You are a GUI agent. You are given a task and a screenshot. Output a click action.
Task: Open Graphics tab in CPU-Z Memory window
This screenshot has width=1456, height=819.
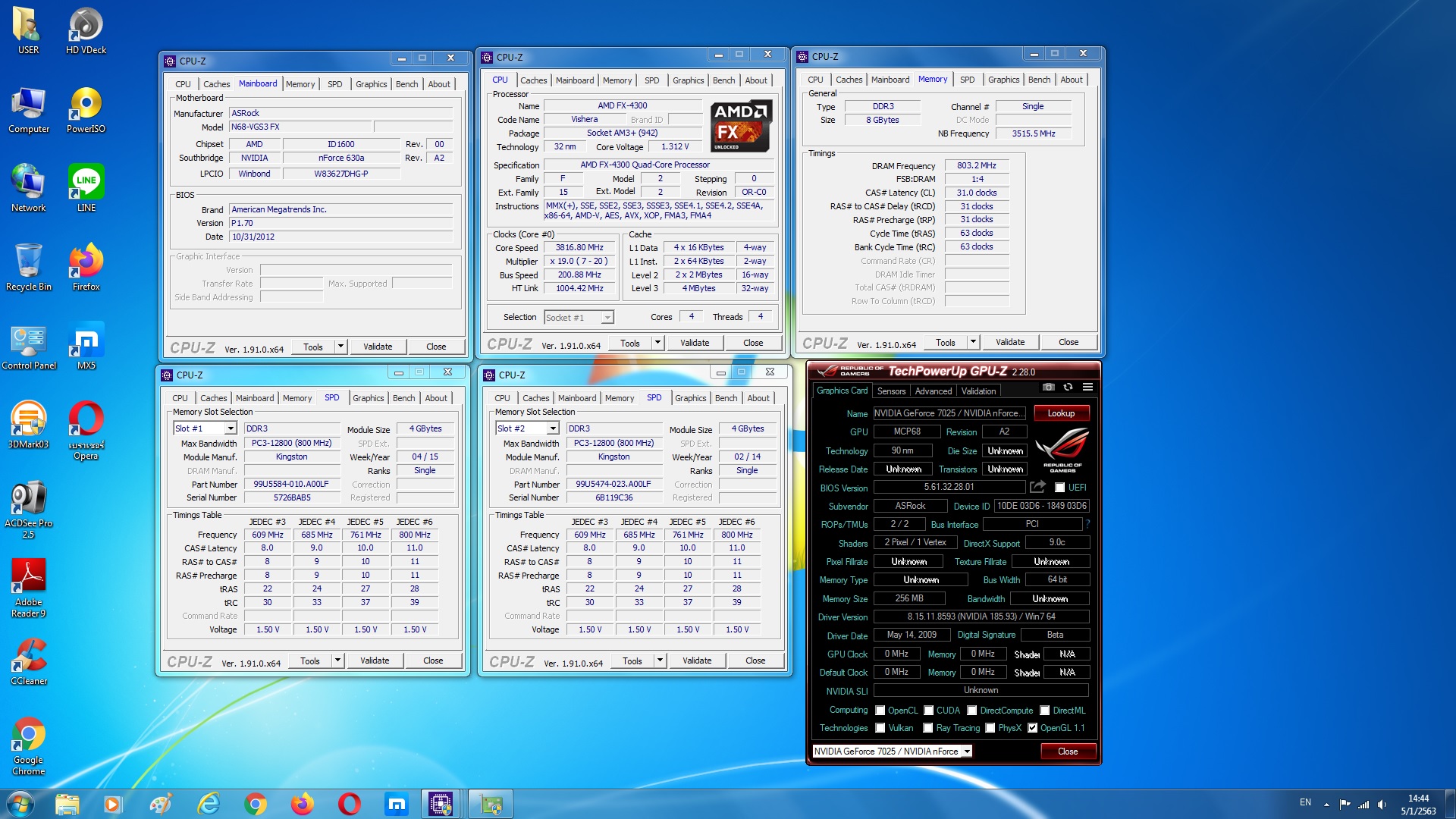(x=1003, y=80)
